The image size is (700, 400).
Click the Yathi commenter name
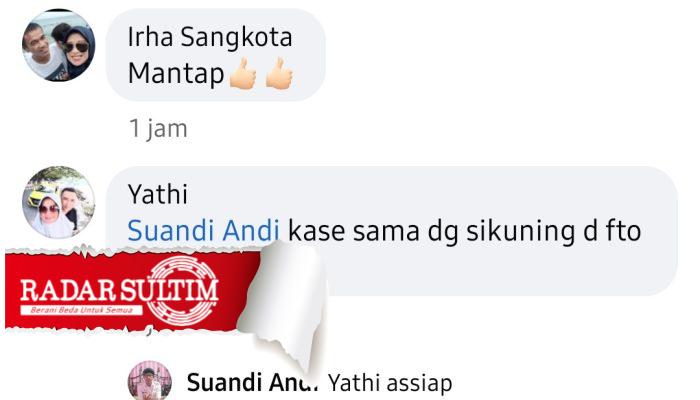[158, 194]
